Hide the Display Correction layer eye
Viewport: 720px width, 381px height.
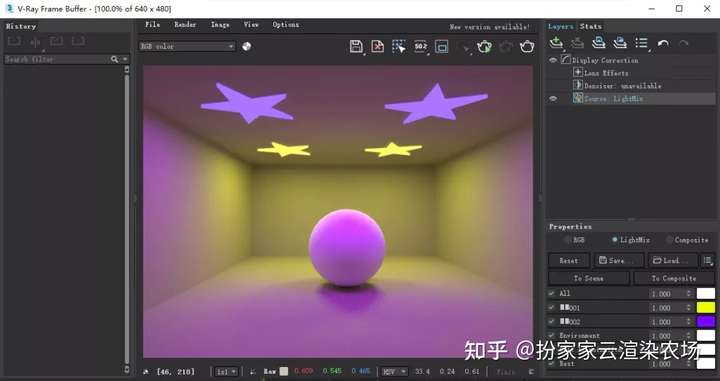[x=553, y=60]
